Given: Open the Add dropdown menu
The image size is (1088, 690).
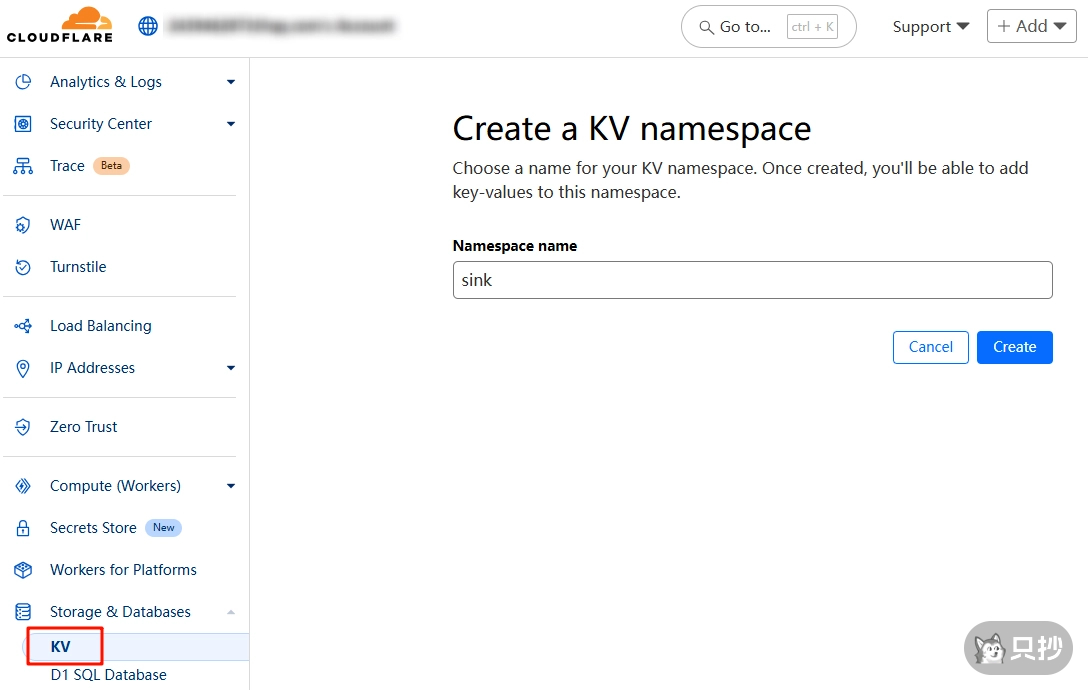Looking at the screenshot, I should coord(1031,27).
